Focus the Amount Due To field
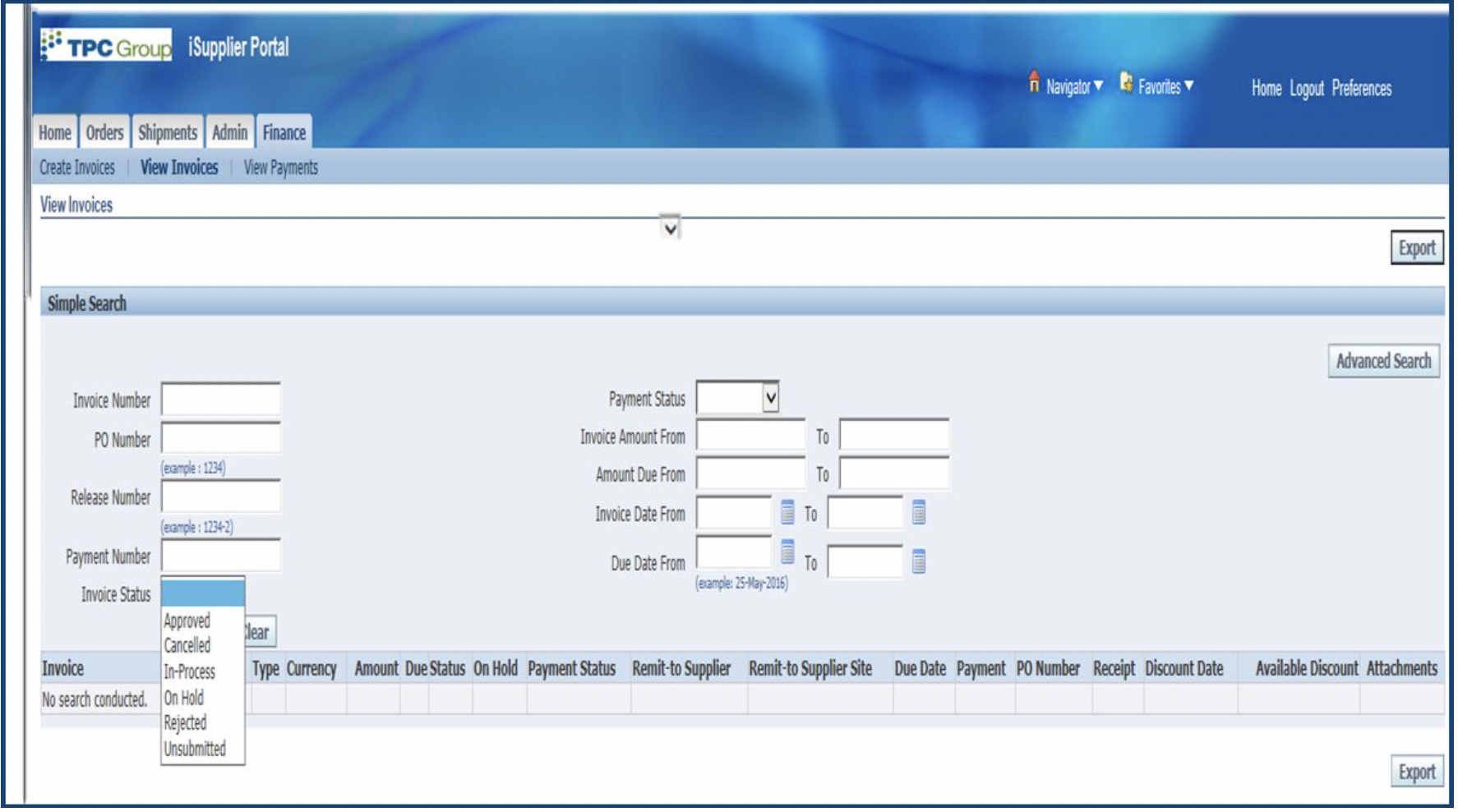Image resolution: width=1458 pixels, height=812 pixels. point(894,473)
